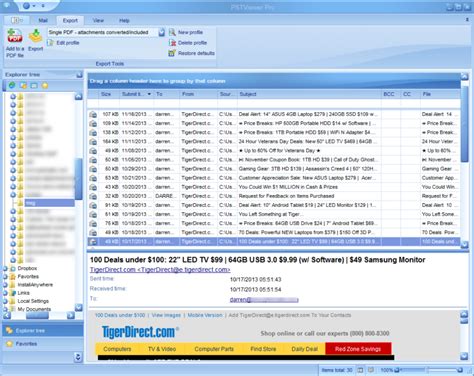Click Restore defaults in Export Tools
Viewport: 474px width, 376px height.
tap(192, 53)
